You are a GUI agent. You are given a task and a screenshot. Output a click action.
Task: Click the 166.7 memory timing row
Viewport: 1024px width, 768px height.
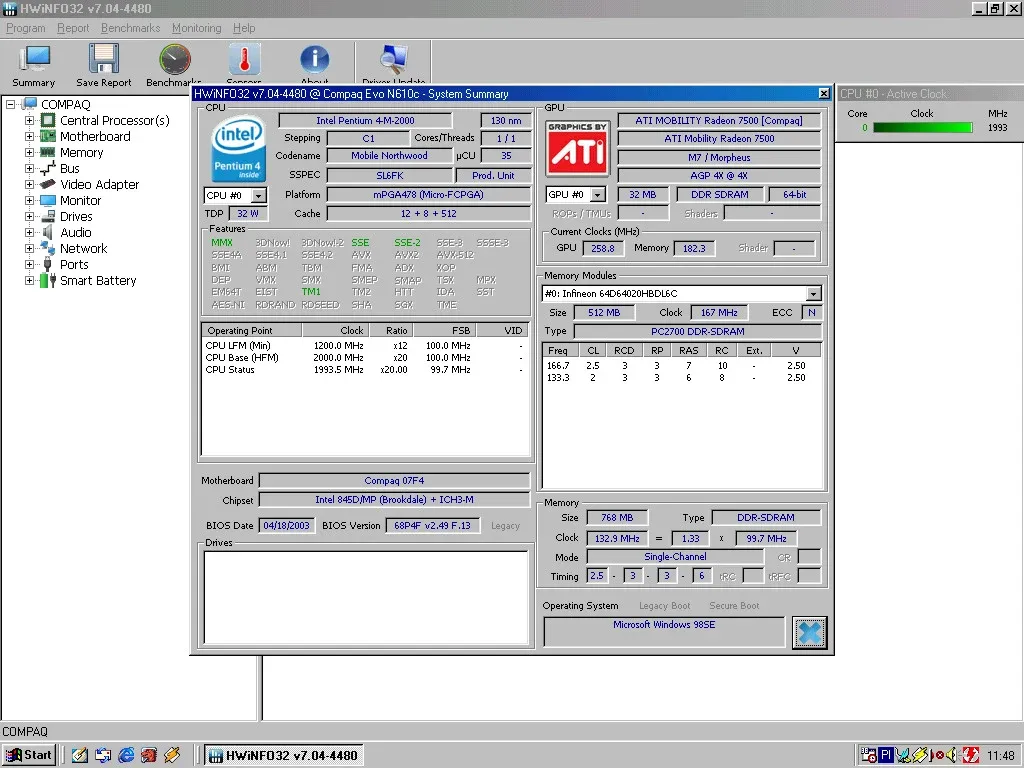[x=681, y=366]
